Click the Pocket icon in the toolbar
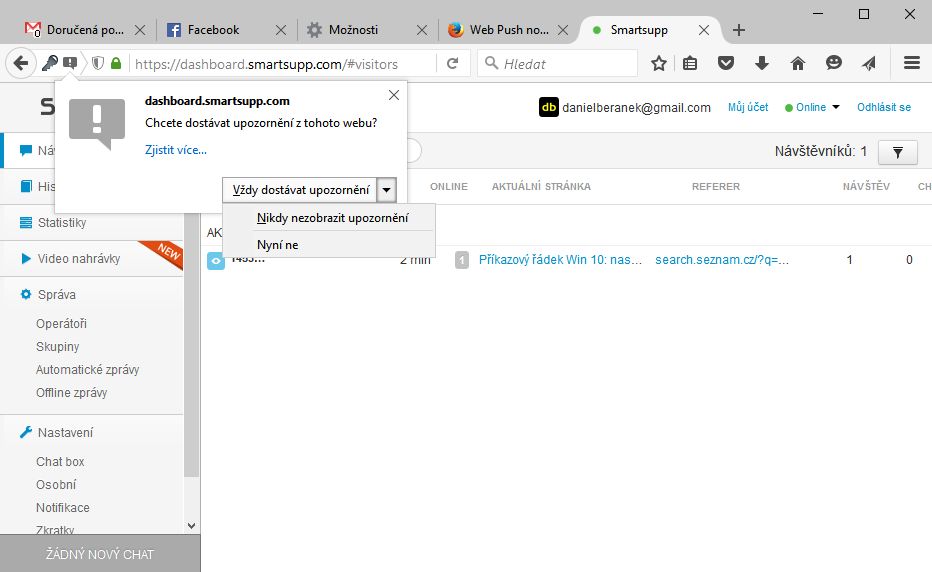 [726, 63]
